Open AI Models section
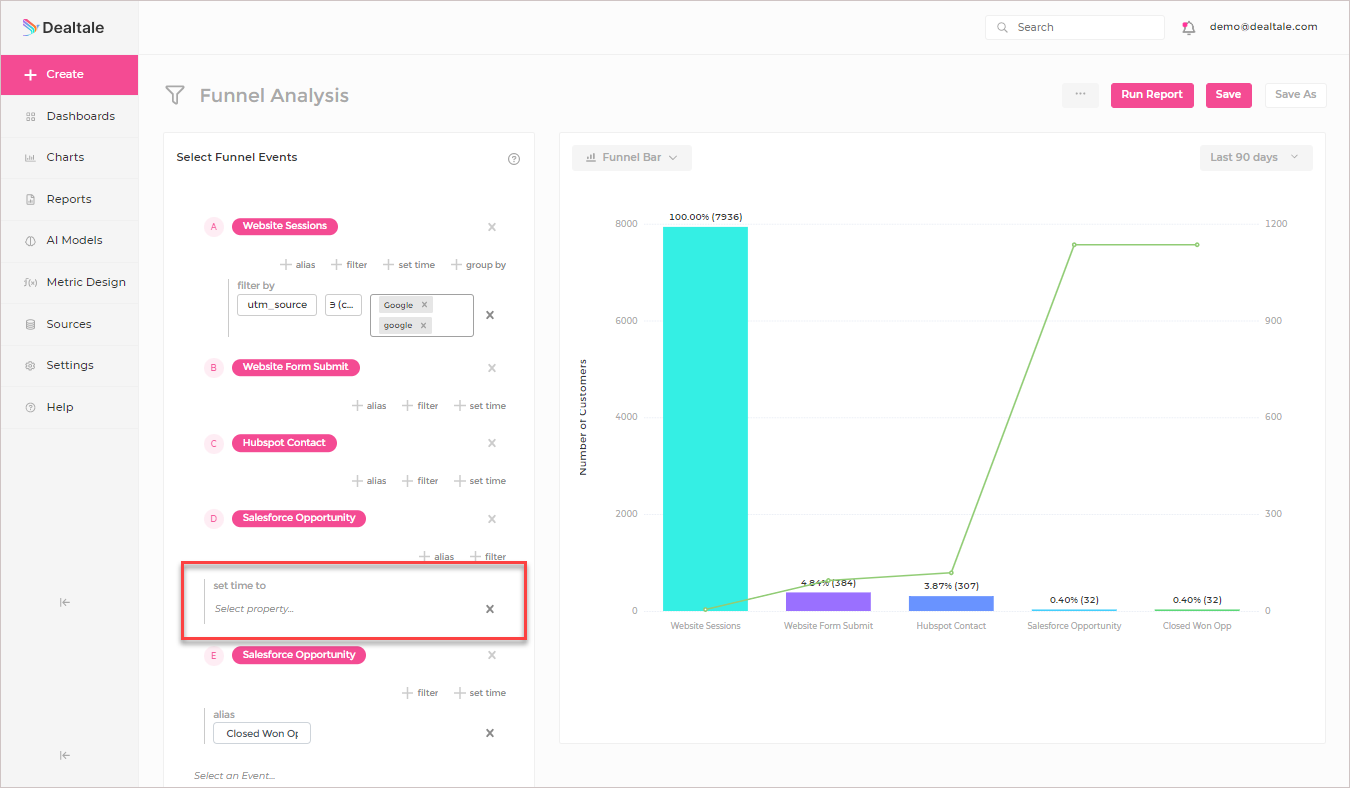Viewport: 1350px width, 788px height. (x=69, y=240)
